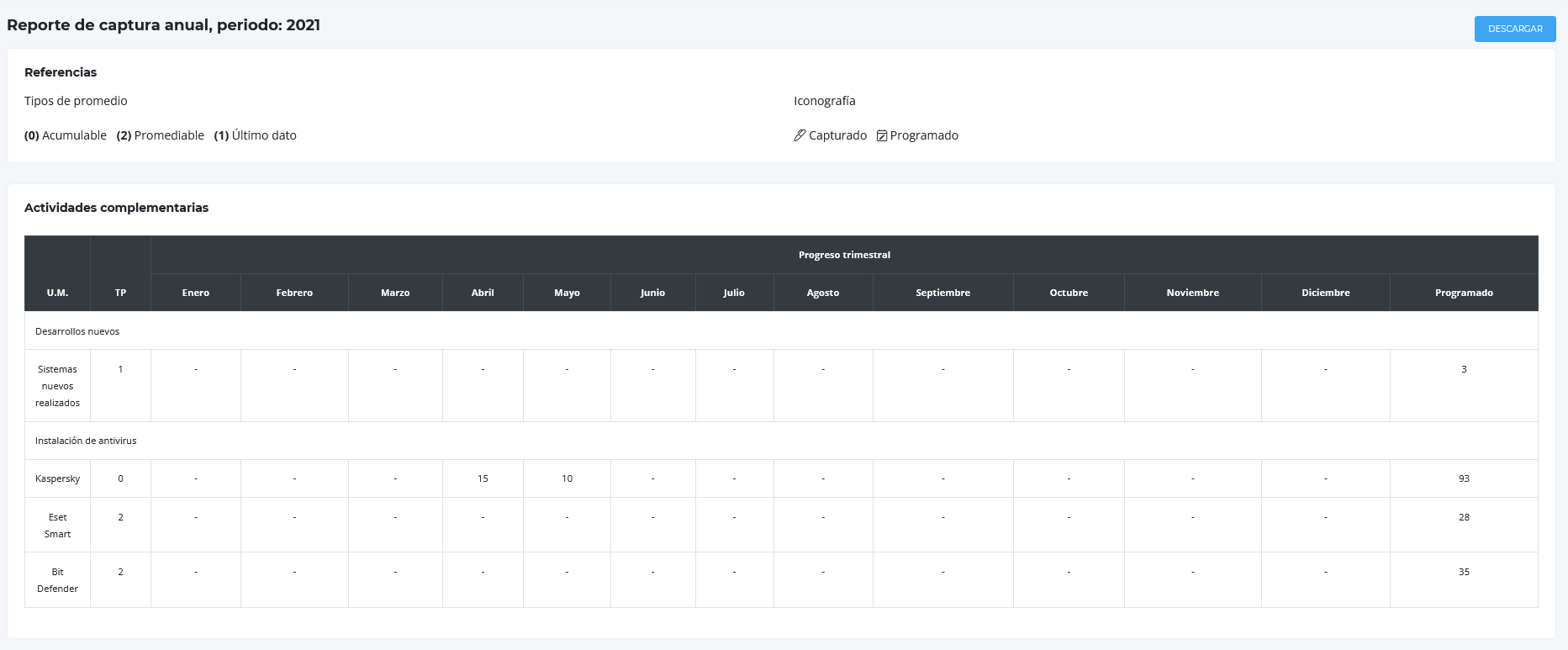This screenshot has height=650, width=1568.
Task: Select the Febrero column header
Action: click(x=294, y=293)
